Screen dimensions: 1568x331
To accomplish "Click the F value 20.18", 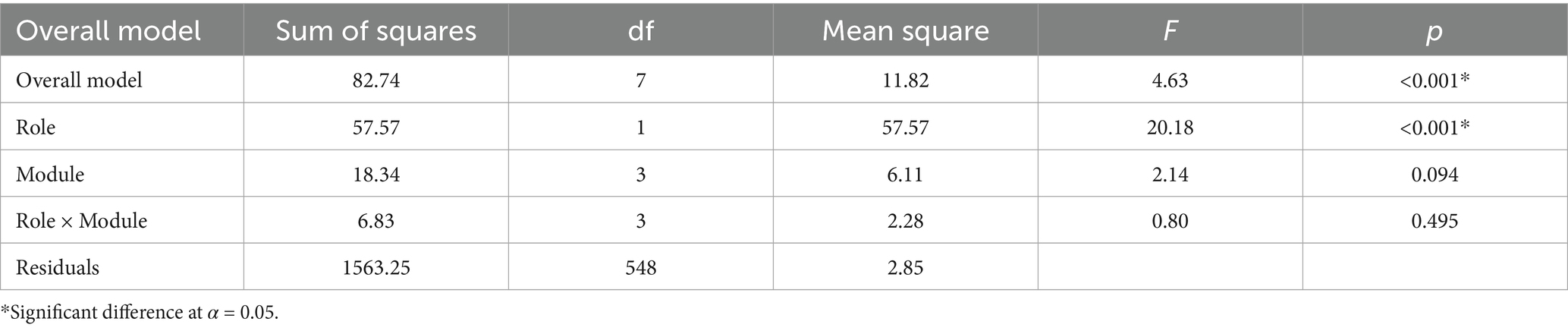I will click(1170, 127).
